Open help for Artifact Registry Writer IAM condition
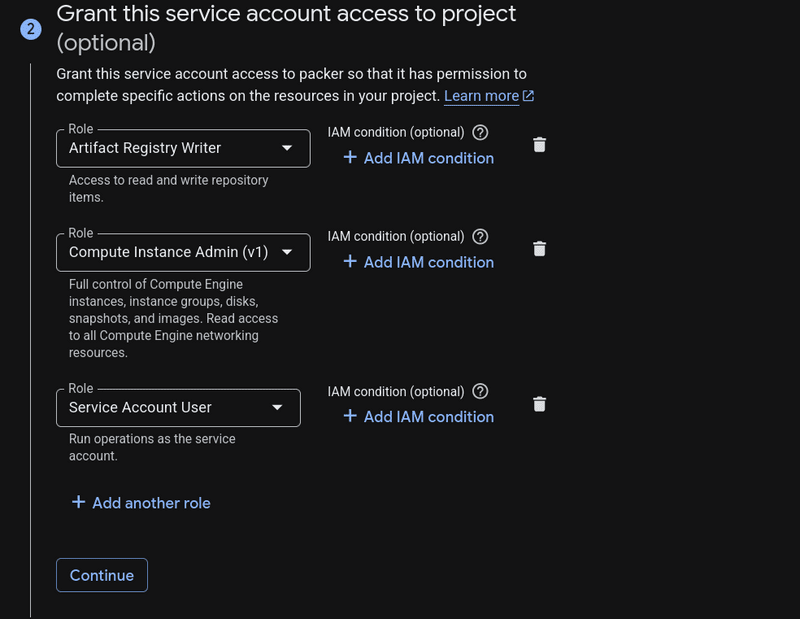The height and width of the screenshot is (619, 800). coord(479,132)
